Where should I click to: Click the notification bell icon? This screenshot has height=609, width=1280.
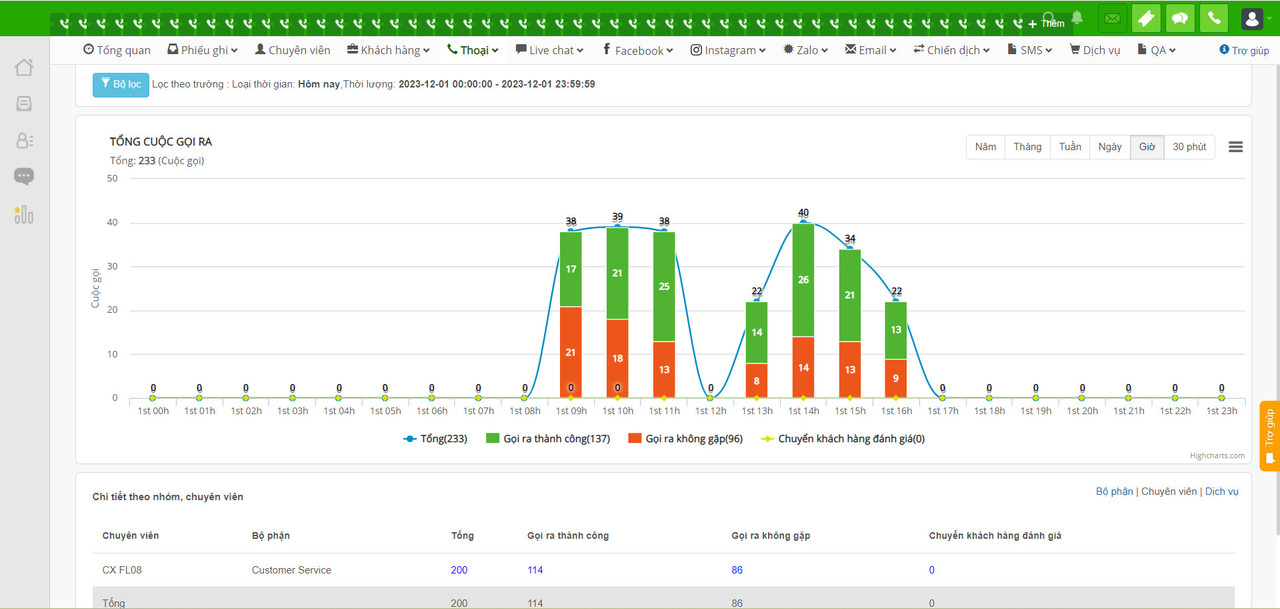point(1077,18)
